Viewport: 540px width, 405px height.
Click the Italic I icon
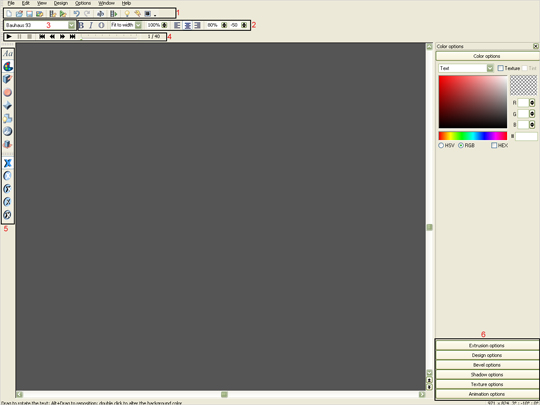pyautogui.click(x=91, y=25)
